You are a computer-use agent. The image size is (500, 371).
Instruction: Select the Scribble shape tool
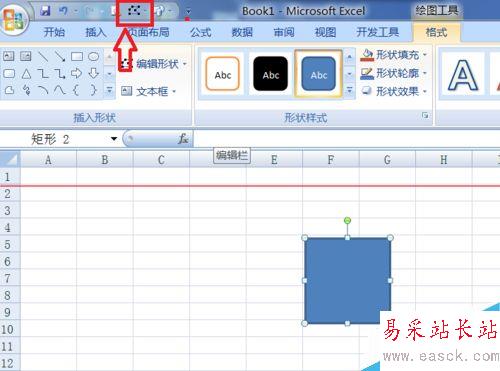pos(26,90)
